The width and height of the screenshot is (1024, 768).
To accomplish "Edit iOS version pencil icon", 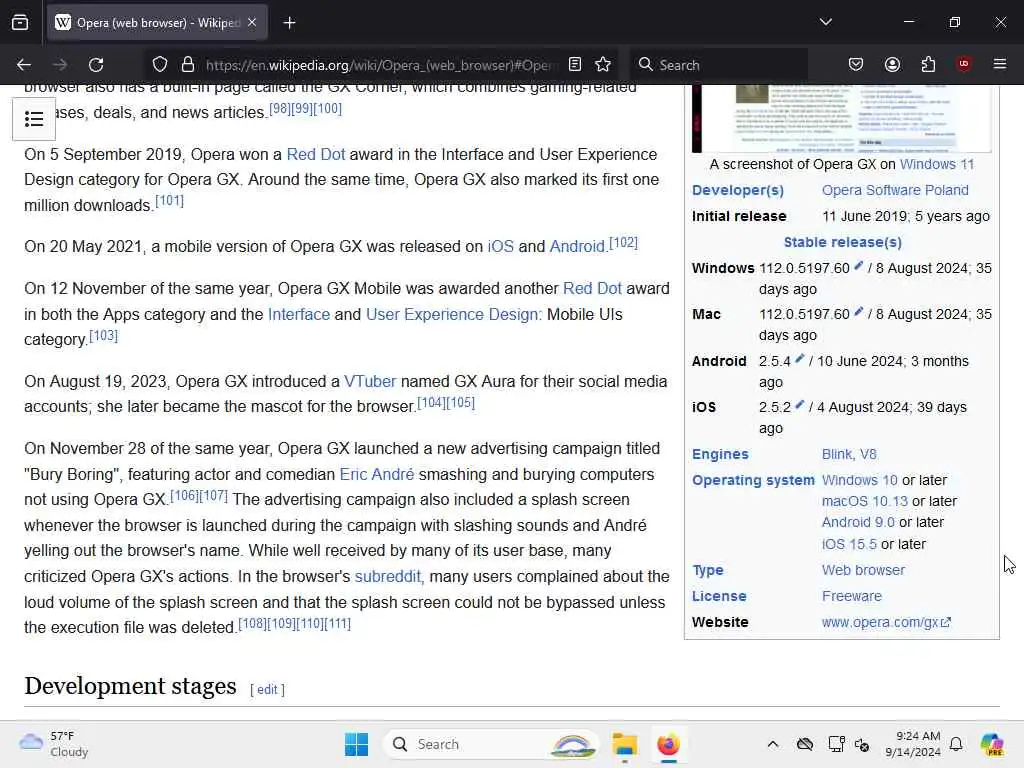I will (x=799, y=405).
